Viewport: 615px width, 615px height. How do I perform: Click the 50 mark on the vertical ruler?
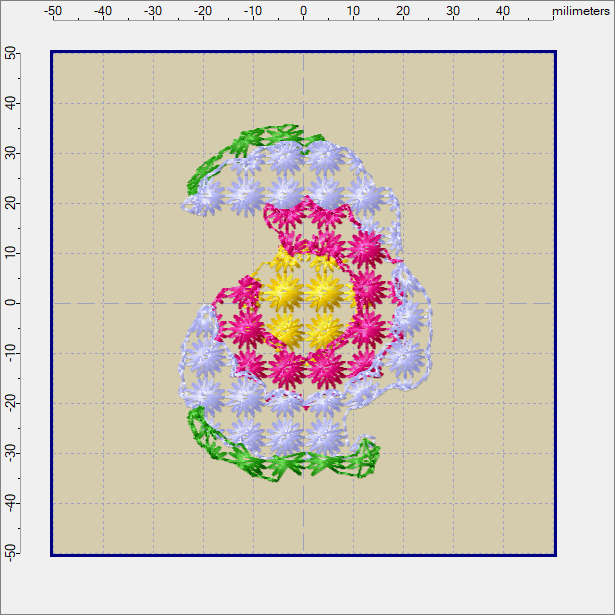(x=9, y=53)
